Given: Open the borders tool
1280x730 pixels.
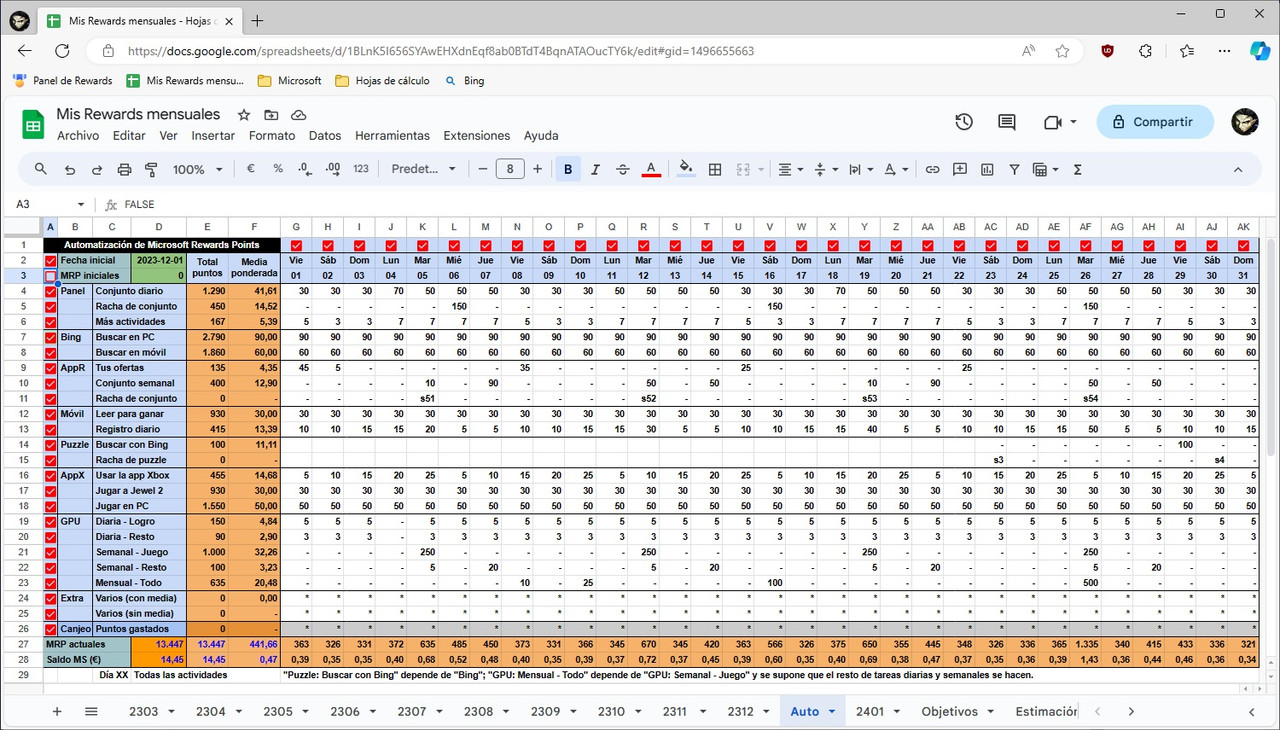Looking at the screenshot, I should pyautogui.click(x=715, y=169).
